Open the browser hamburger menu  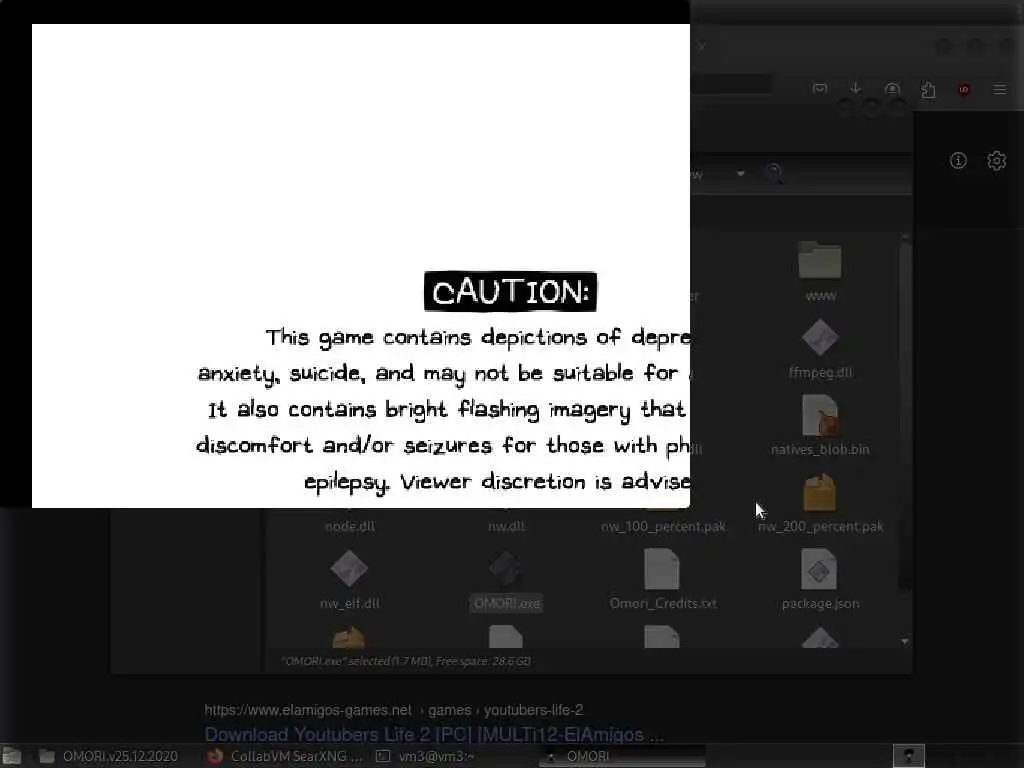tap(1000, 89)
